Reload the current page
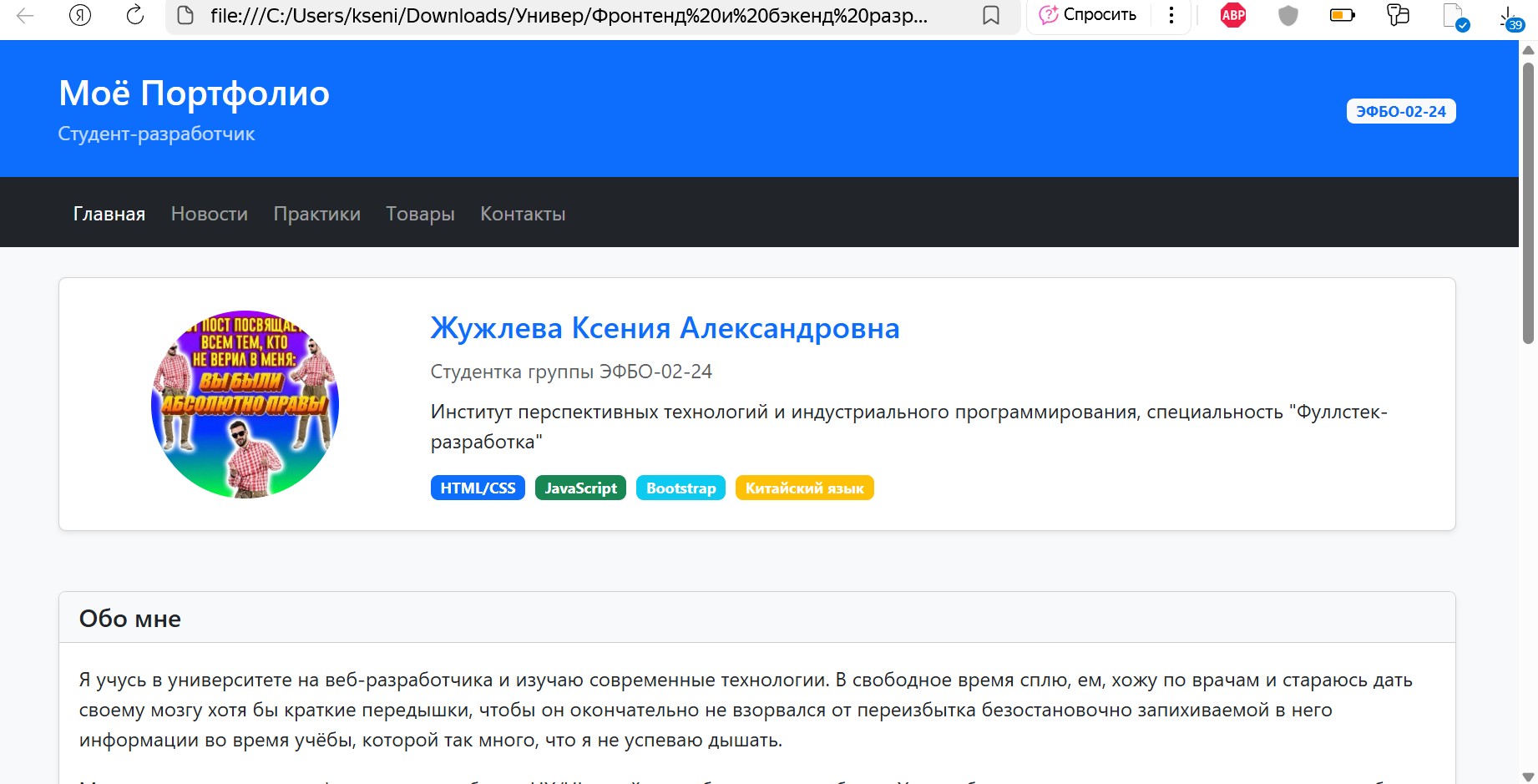This screenshot has height=784, width=1538. pos(134,16)
